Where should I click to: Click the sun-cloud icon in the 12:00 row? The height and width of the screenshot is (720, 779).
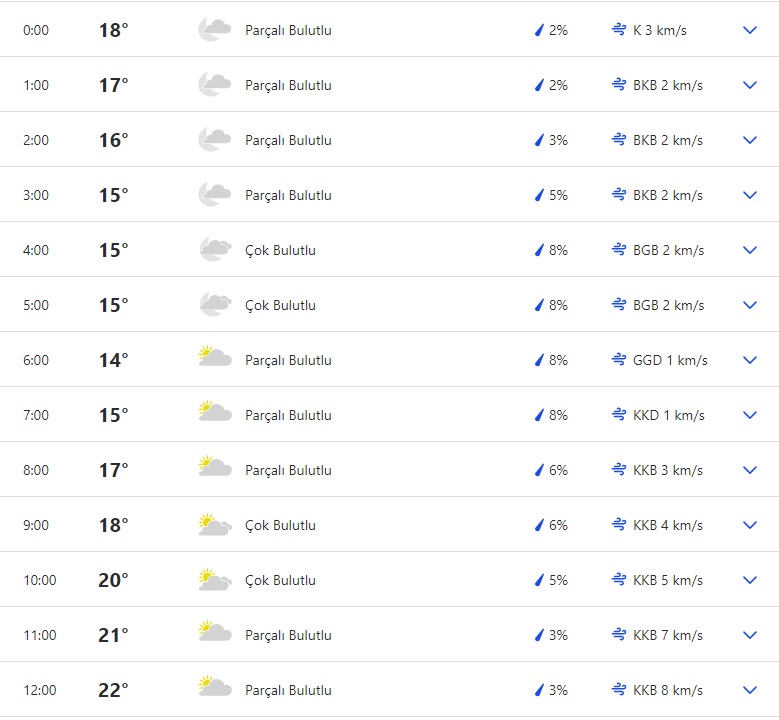point(214,690)
